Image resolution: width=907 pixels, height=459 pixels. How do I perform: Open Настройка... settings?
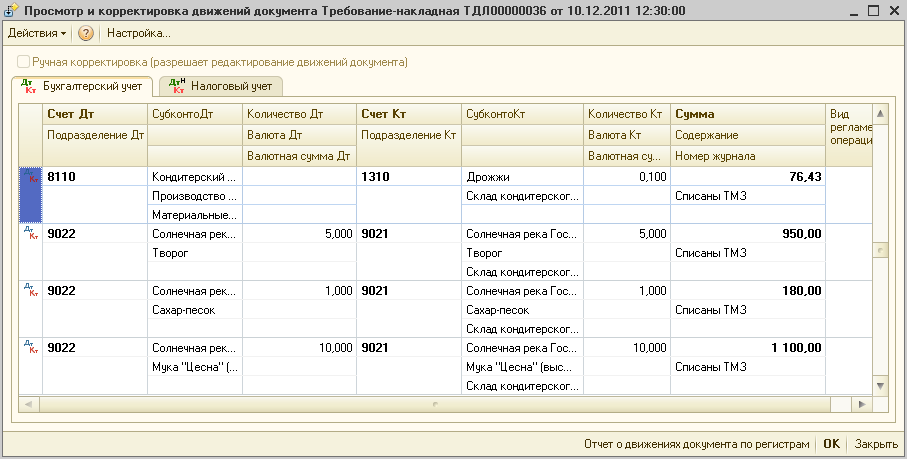click(139, 33)
